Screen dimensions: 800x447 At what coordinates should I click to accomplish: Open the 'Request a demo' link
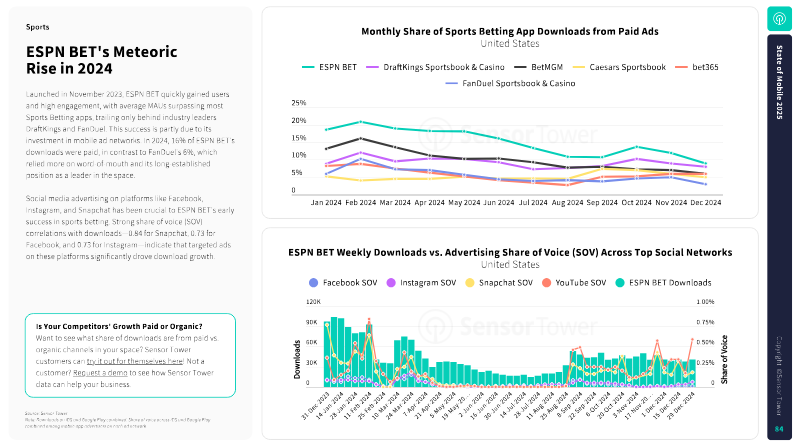coord(100,373)
